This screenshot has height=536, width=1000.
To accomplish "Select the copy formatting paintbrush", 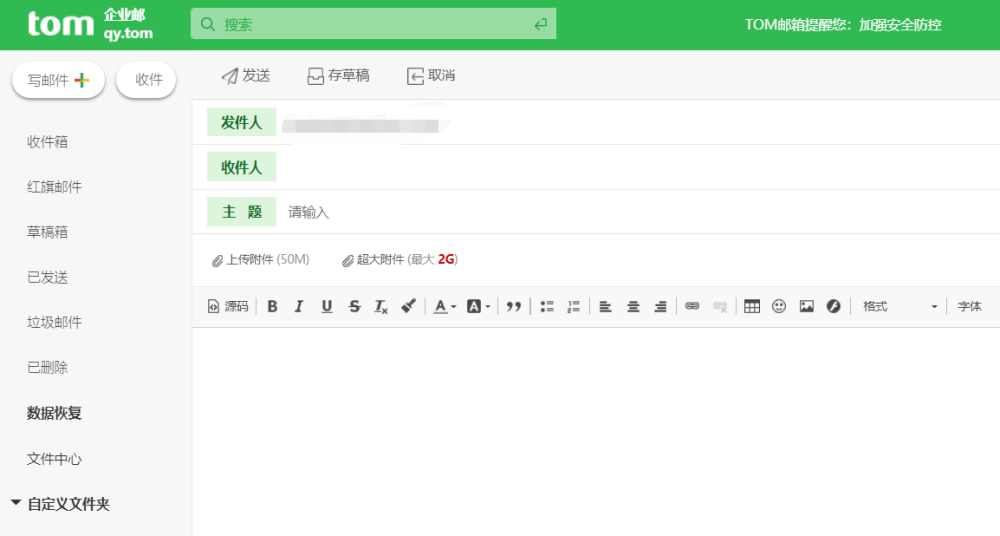I will point(408,306).
